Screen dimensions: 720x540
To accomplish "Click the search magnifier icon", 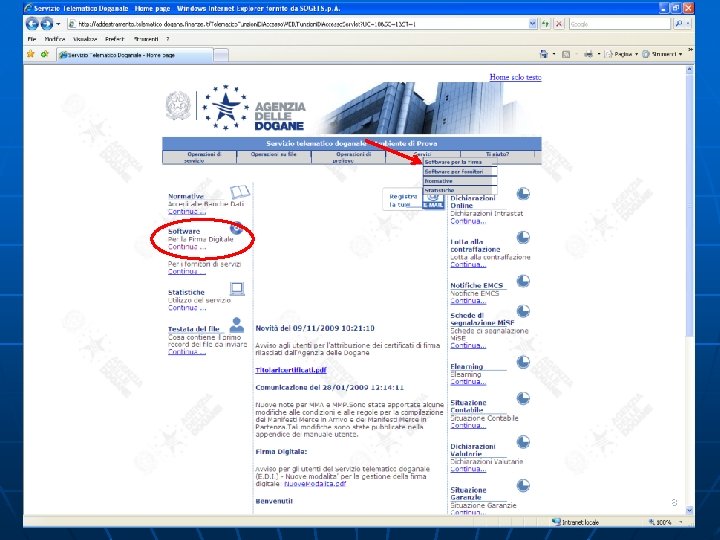I will click(679, 24).
